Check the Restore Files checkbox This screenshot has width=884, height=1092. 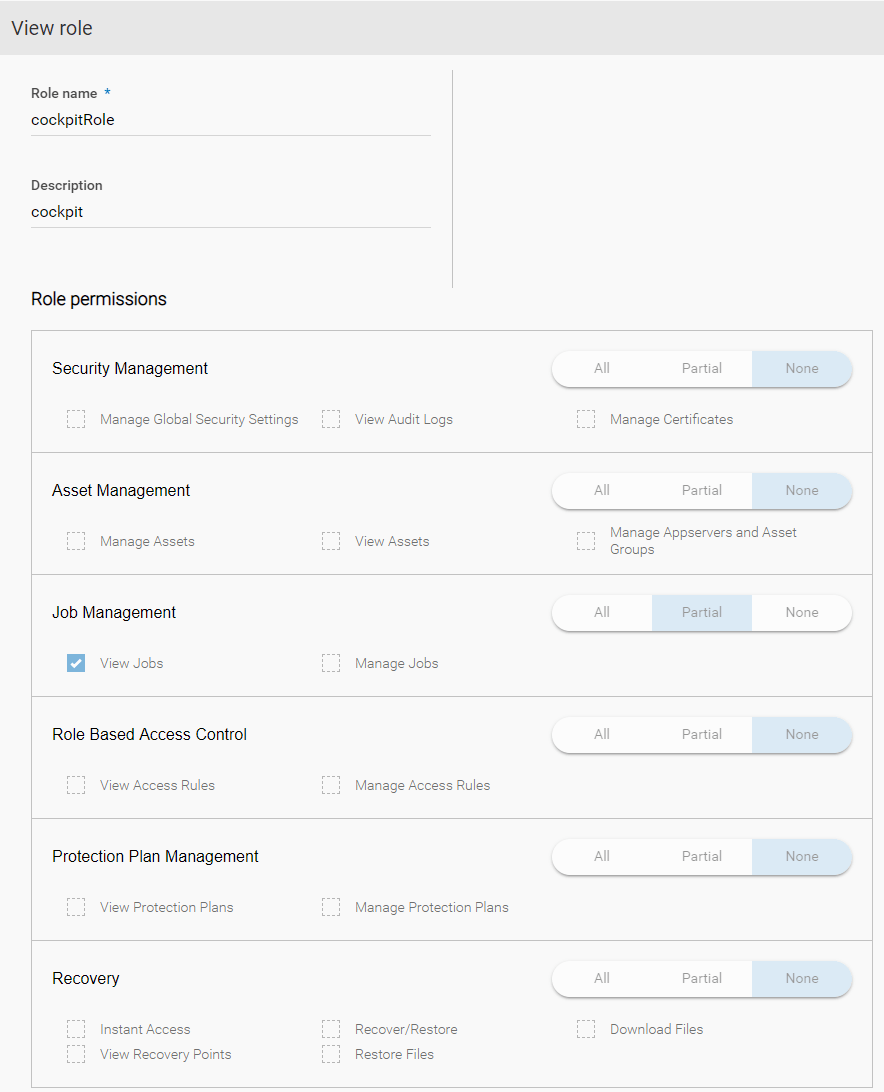pyautogui.click(x=331, y=1054)
